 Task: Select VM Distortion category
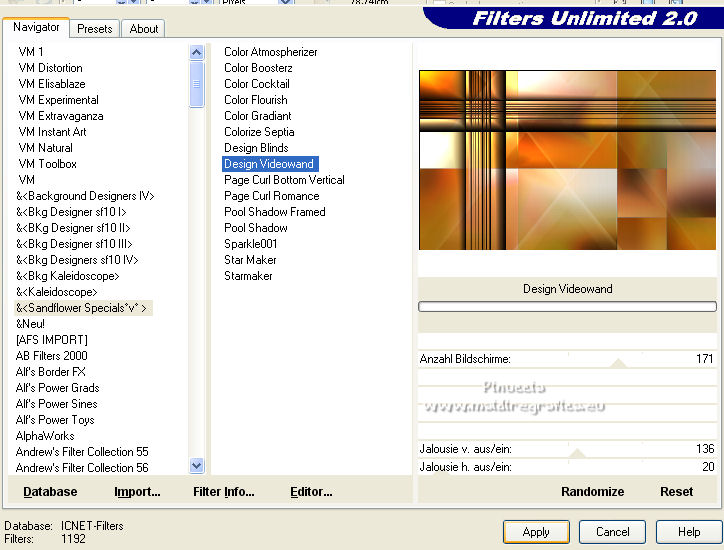point(50,68)
